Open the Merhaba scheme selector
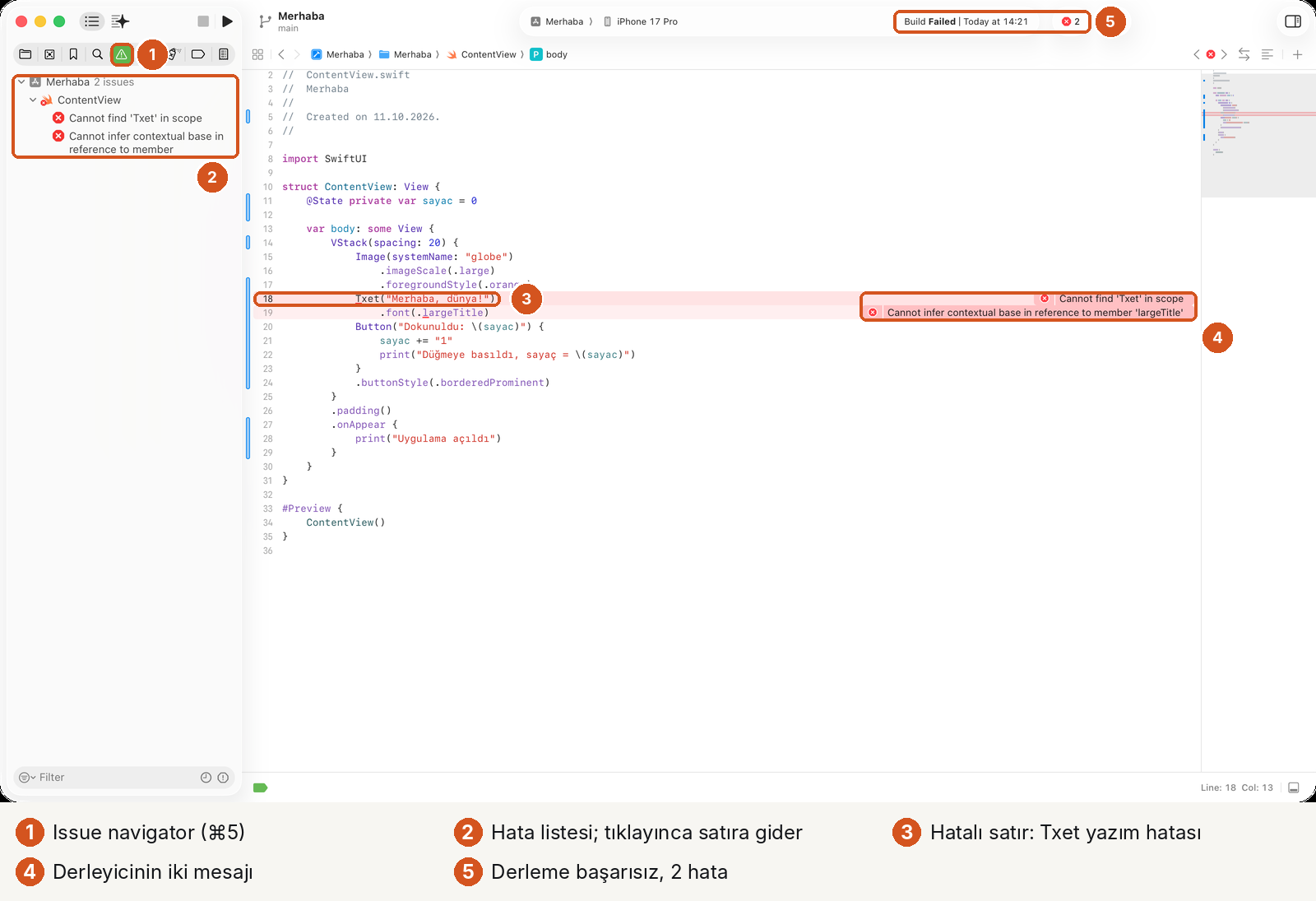This screenshot has width=1316, height=901. [x=557, y=21]
